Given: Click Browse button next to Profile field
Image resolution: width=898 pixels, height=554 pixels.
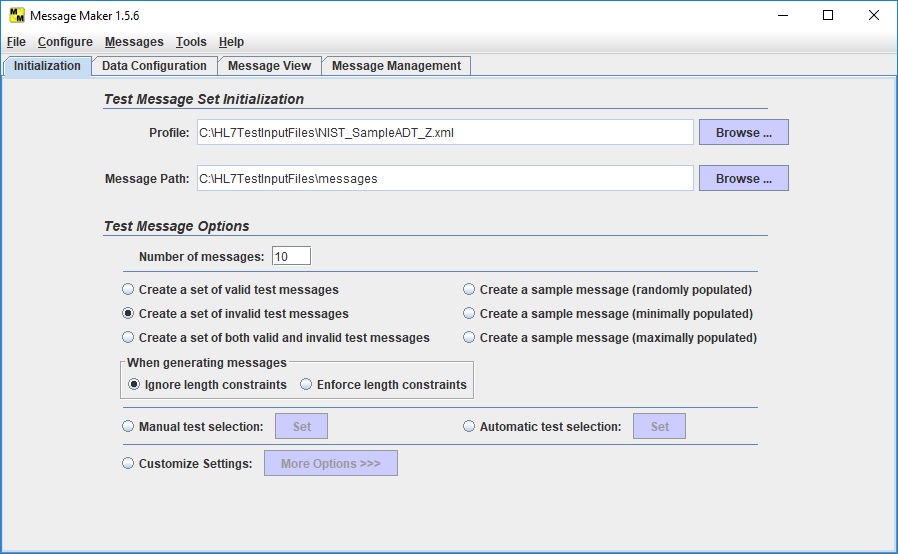Looking at the screenshot, I should tap(743, 132).
